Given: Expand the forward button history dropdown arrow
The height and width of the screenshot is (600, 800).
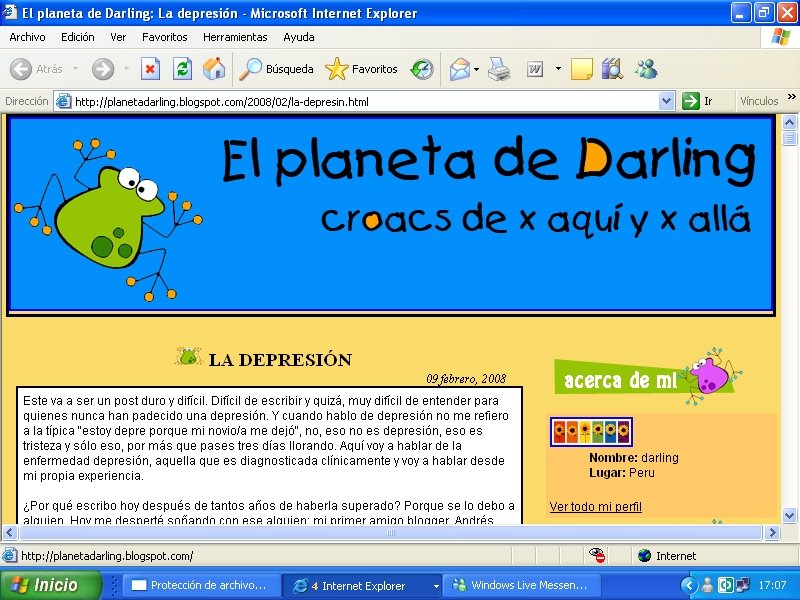Looking at the screenshot, I should pos(126,69).
